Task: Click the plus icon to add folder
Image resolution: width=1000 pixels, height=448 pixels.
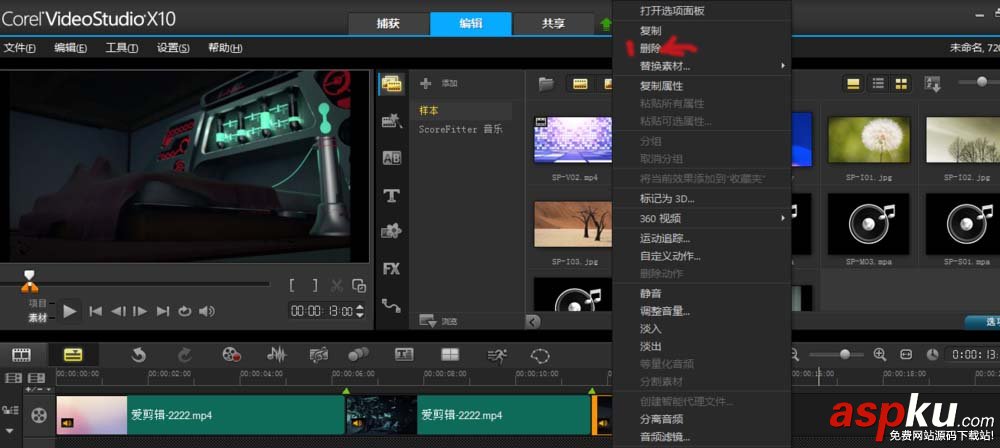Action: click(x=426, y=84)
